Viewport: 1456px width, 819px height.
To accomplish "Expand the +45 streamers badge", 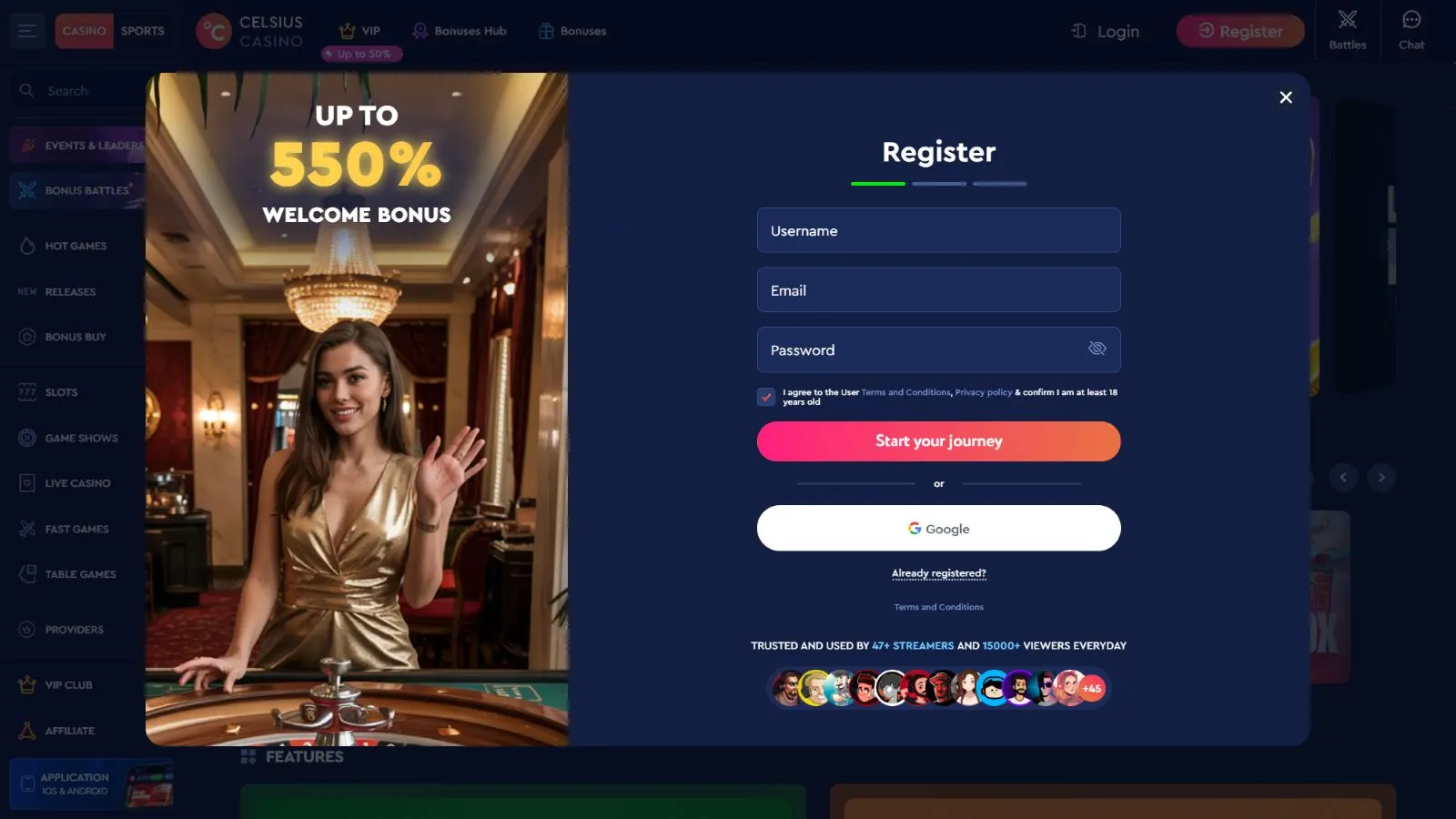I will pyautogui.click(x=1092, y=689).
